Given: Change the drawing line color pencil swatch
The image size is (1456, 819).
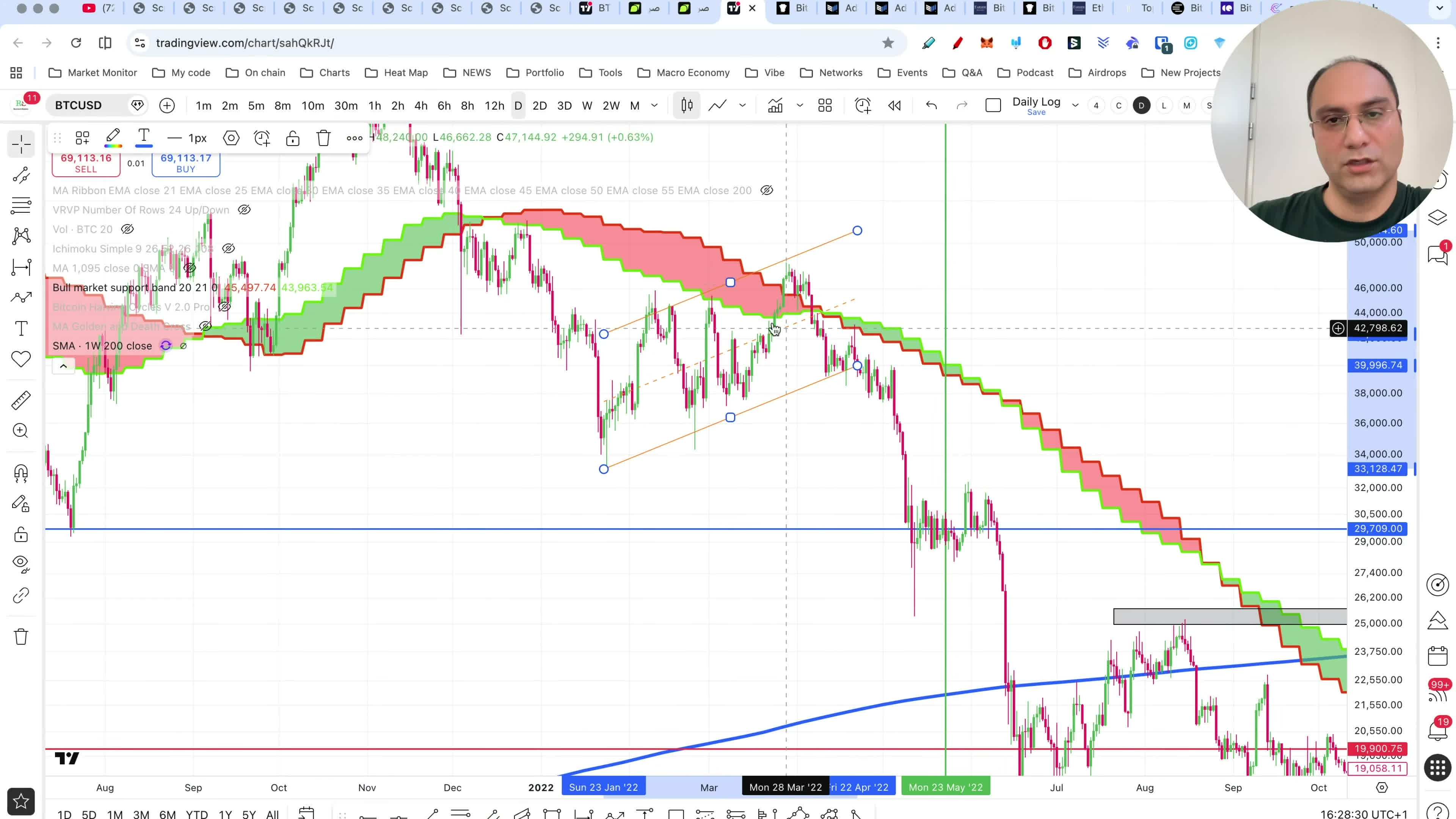Looking at the screenshot, I should (113, 138).
